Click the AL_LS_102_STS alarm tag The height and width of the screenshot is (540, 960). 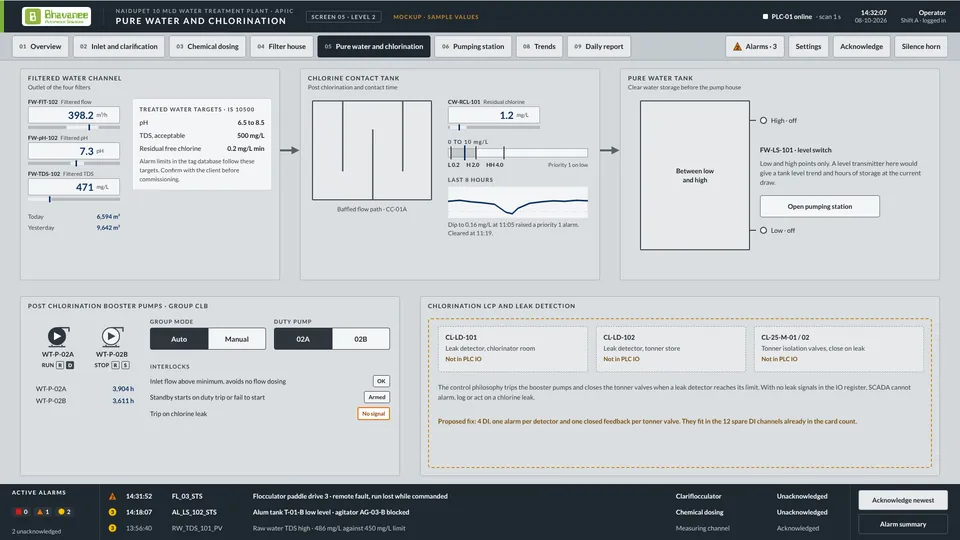pos(194,512)
